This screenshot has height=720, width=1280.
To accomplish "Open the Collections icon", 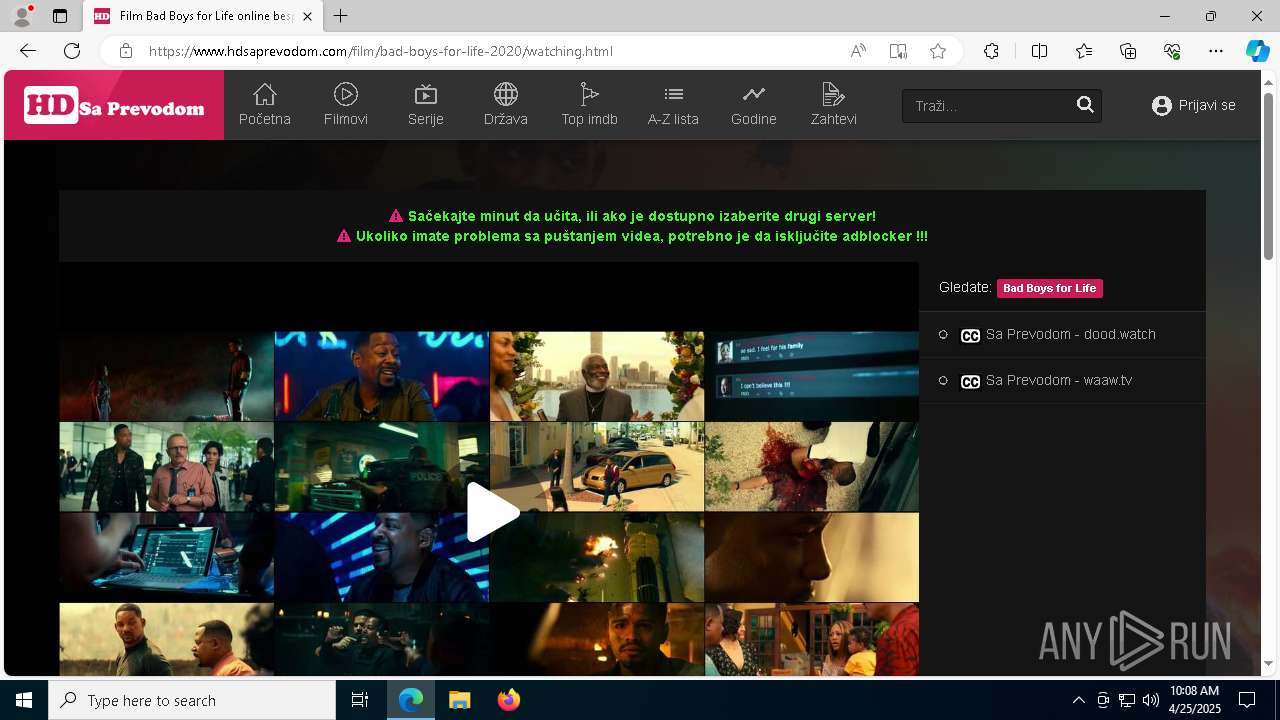I will click(x=1128, y=51).
